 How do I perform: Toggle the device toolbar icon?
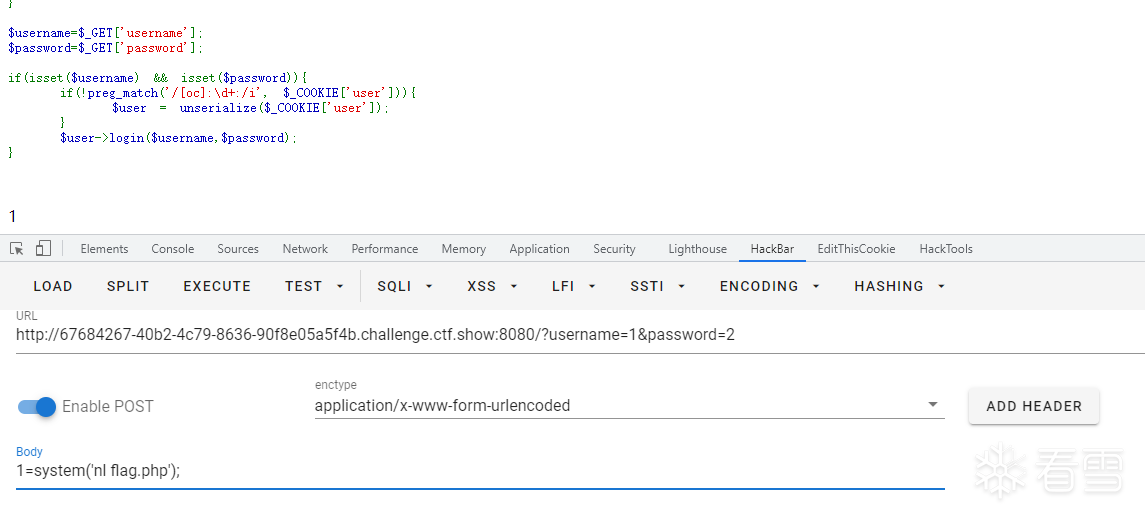pos(43,249)
